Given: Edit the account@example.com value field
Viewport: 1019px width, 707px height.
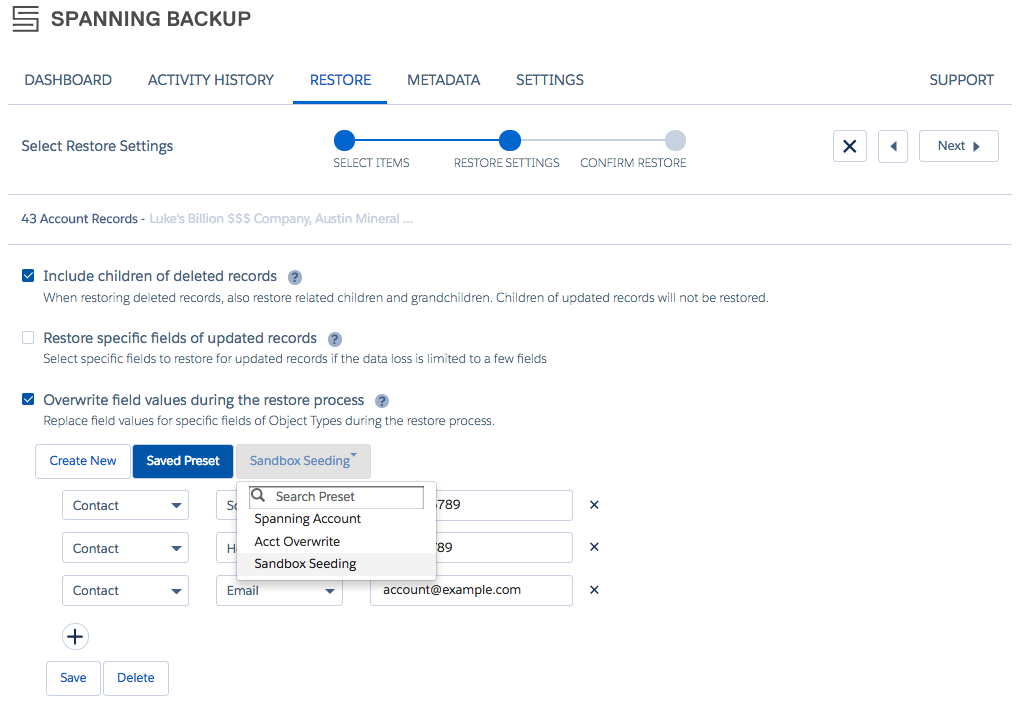Looking at the screenshot, I should tap(471, 590).
